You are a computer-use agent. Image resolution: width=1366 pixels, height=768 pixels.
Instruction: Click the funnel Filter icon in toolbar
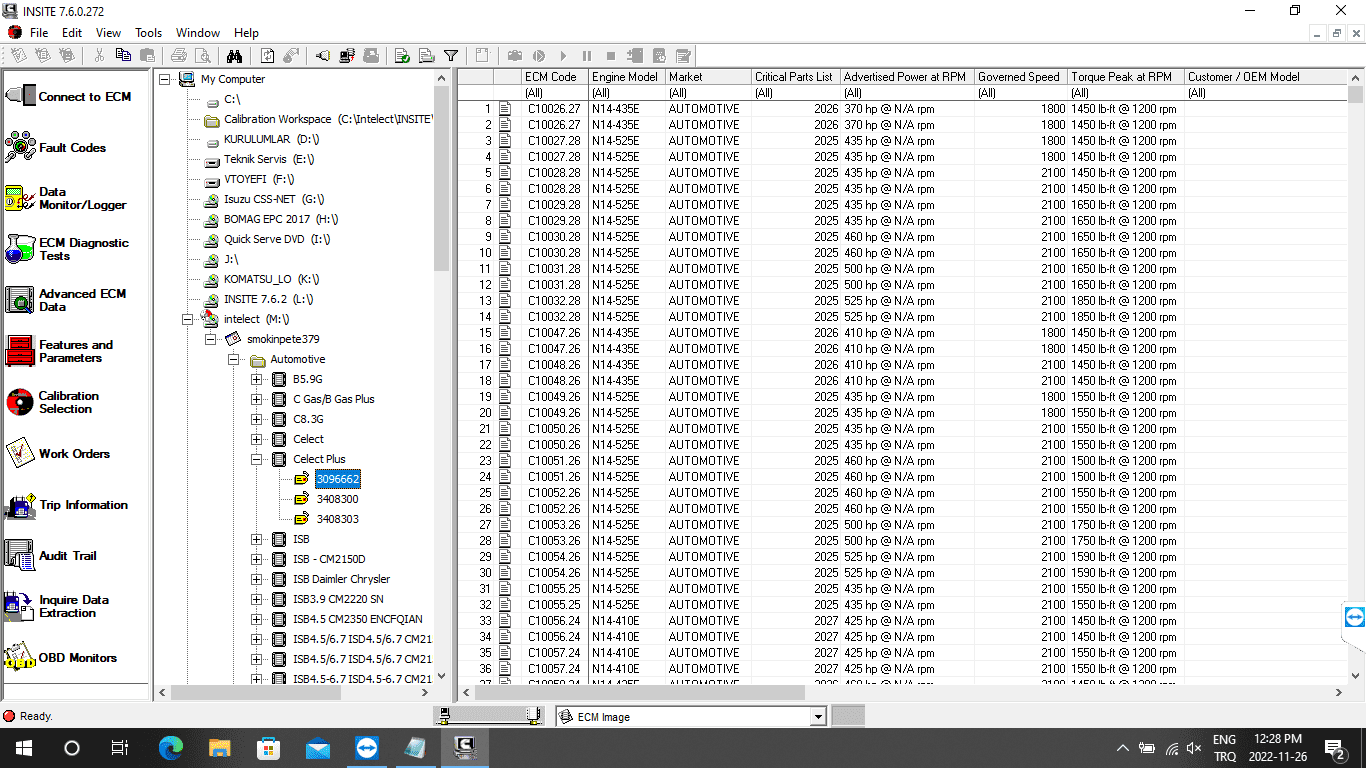[451, 56]
